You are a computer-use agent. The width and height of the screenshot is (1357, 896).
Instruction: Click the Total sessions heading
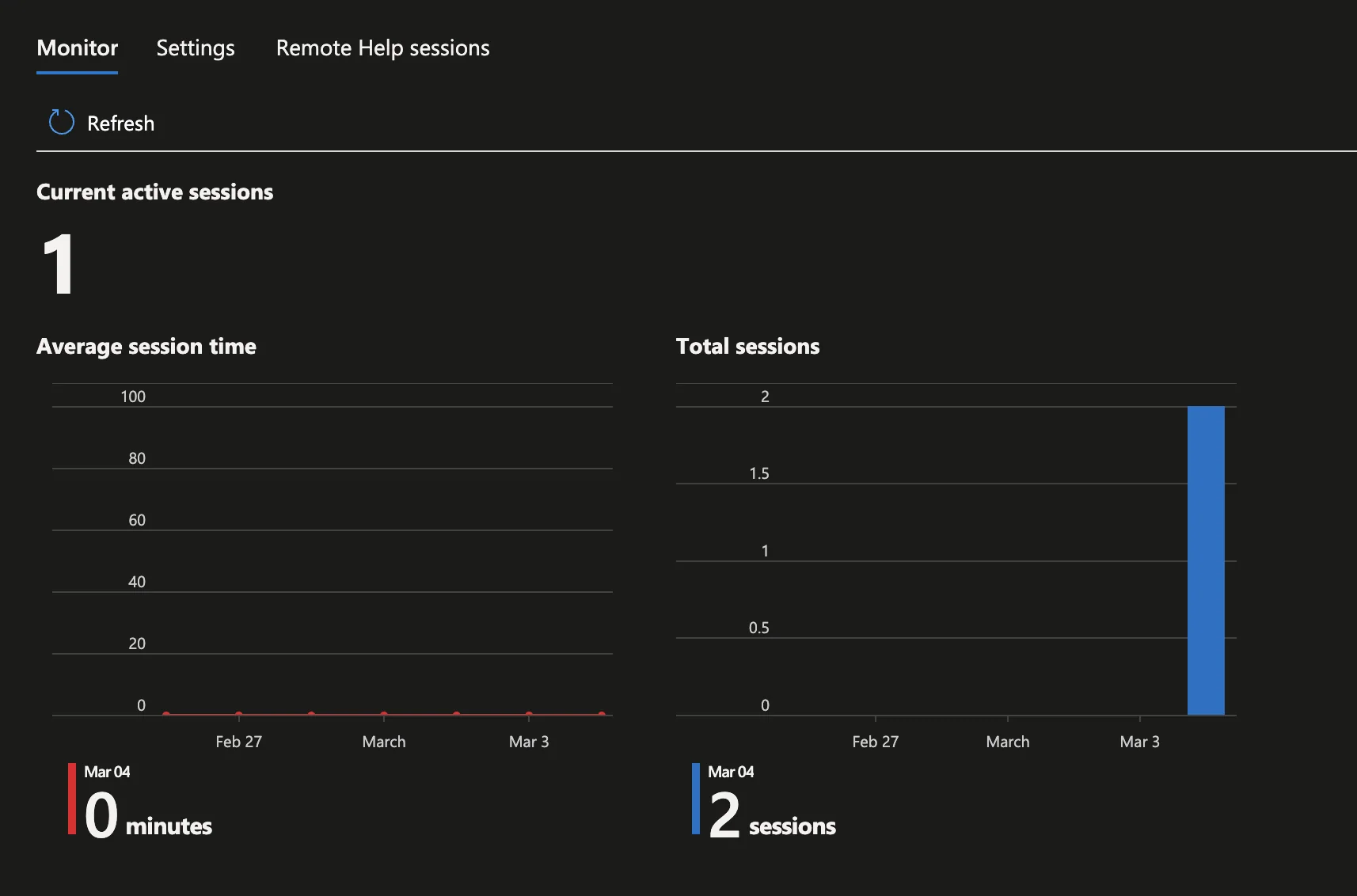pyautogui.click(x=748, y=346)
